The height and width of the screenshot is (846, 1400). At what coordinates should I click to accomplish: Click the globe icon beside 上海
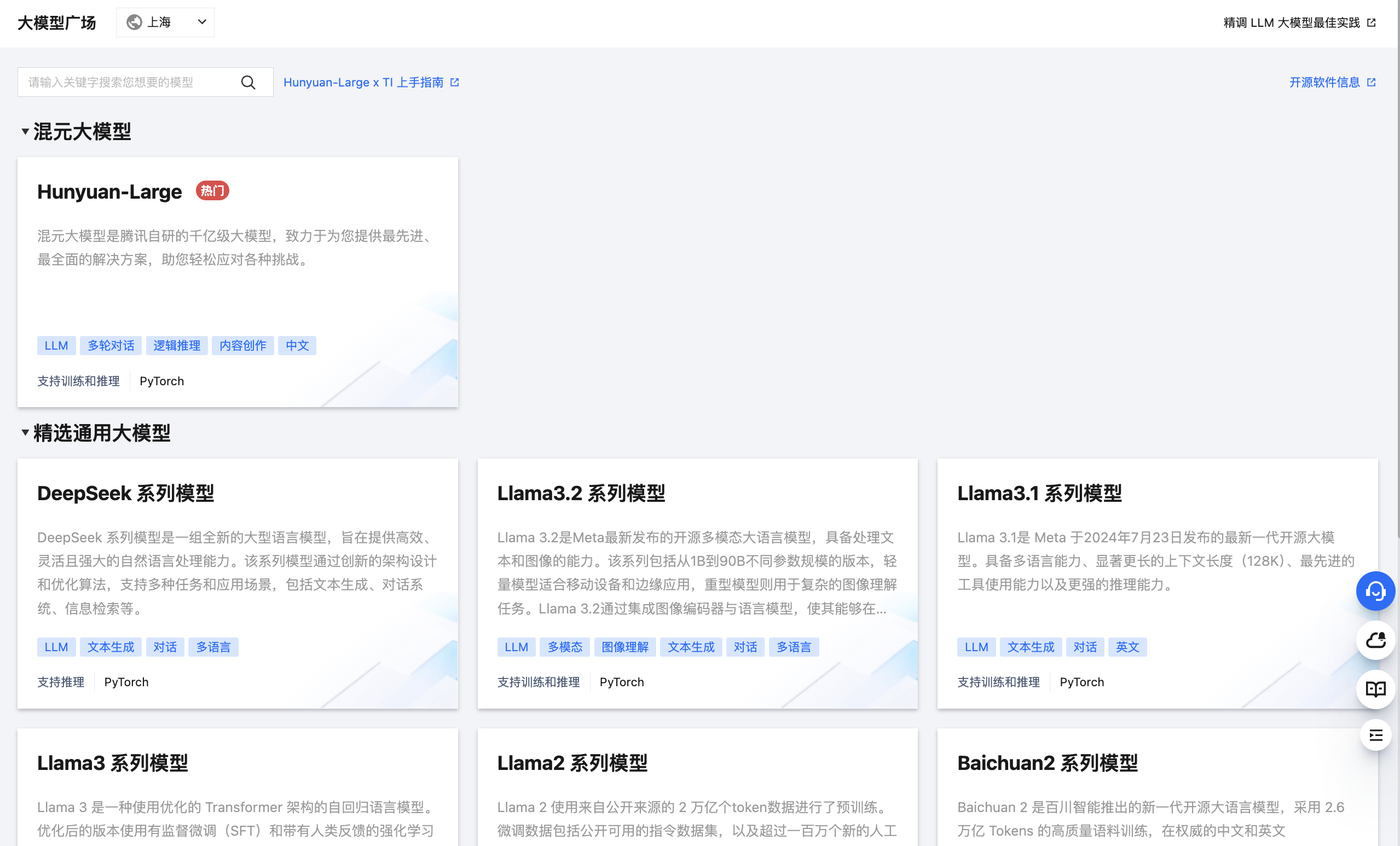click(134, 22)
